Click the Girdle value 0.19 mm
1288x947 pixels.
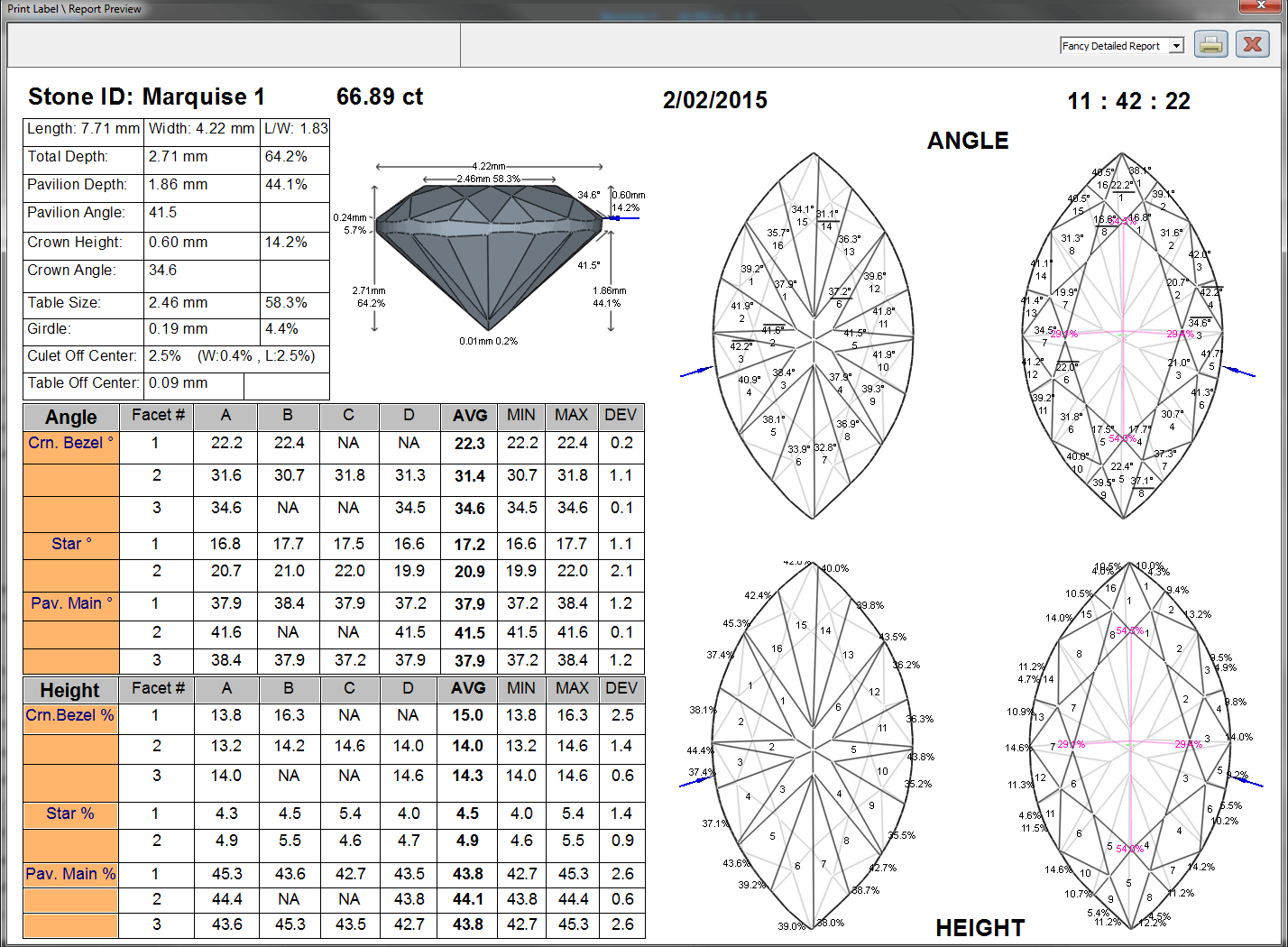(x=179, y=329)
